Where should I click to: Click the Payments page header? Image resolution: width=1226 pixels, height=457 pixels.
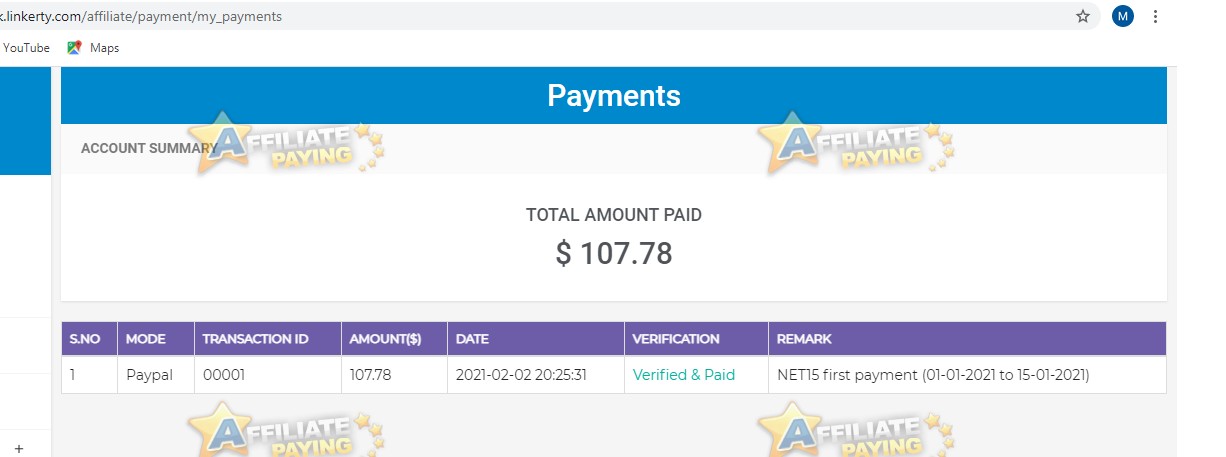[614, 95]
